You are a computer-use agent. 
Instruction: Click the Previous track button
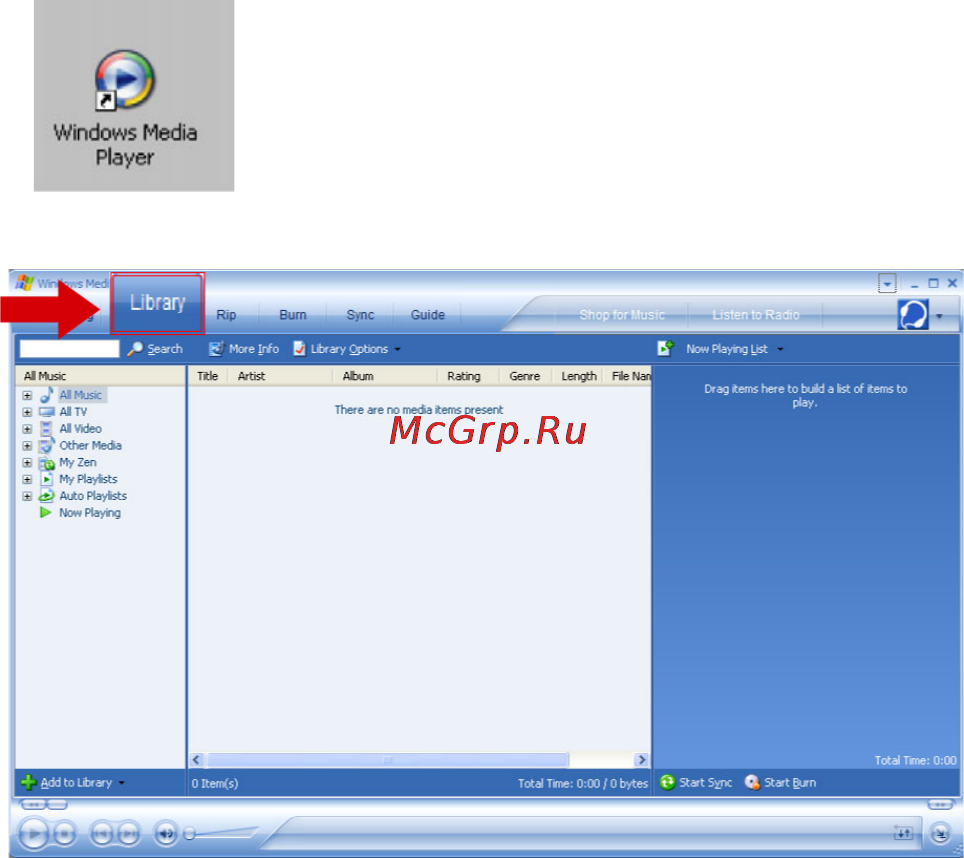pos(102,833)
